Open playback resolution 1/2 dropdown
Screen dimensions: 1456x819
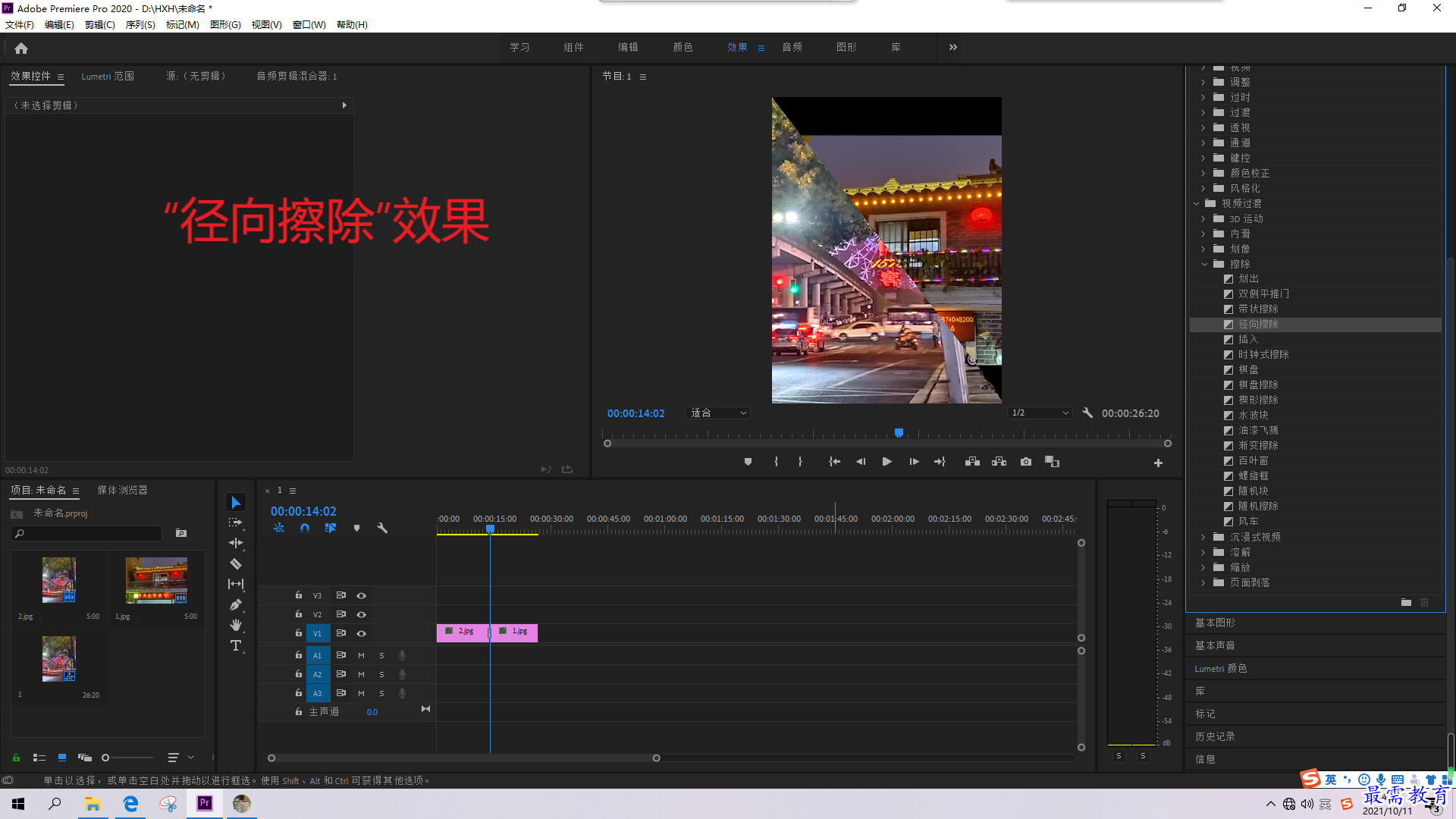1040,413
